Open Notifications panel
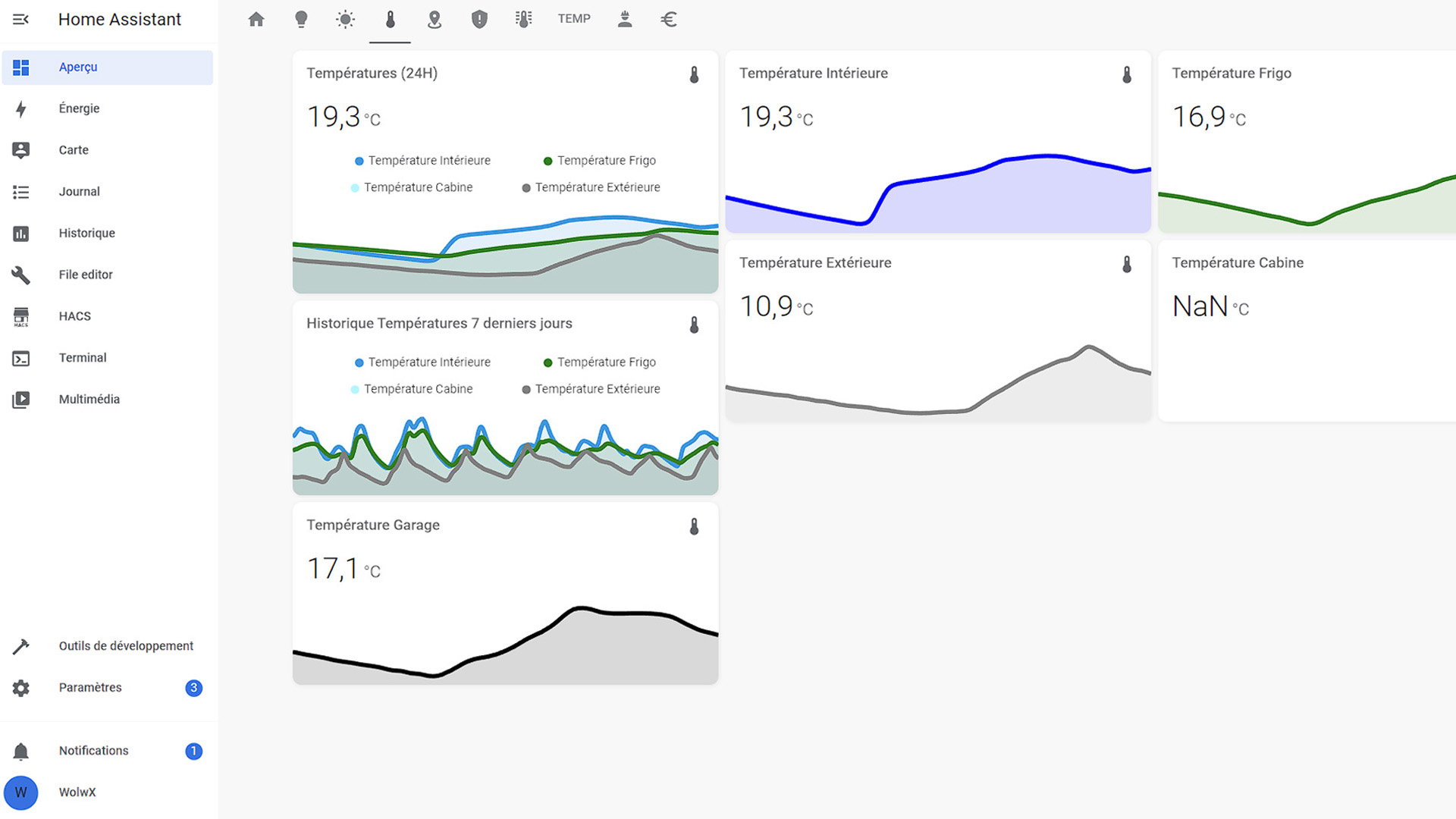Viewport: 1456px width, 819px height. tap(93, 751)
